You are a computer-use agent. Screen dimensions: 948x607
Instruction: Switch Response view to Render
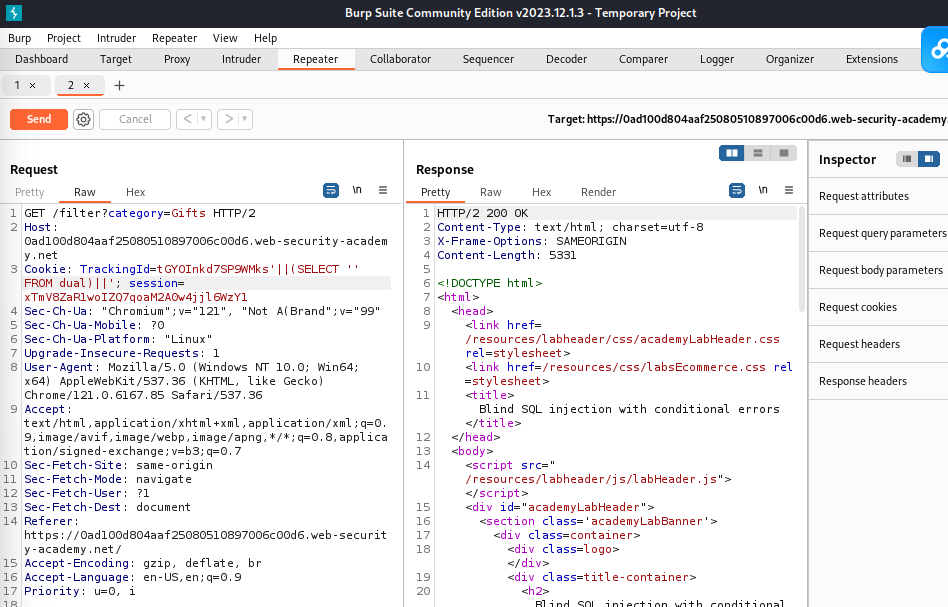[x=598, y=192]
